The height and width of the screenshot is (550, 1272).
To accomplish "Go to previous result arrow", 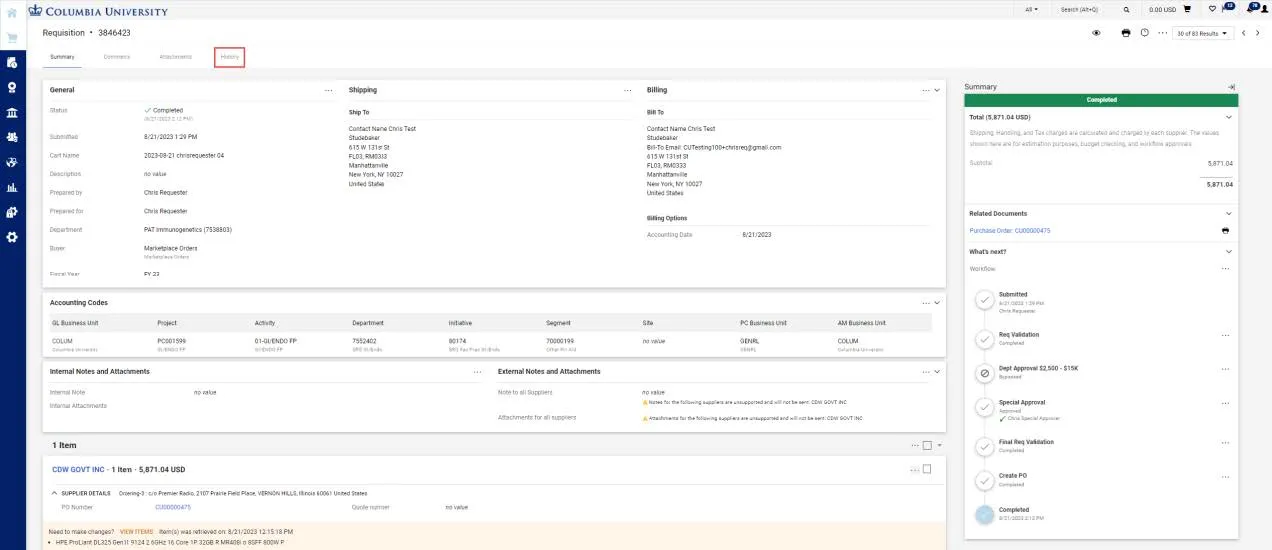I will click(x=1244, y=33).
